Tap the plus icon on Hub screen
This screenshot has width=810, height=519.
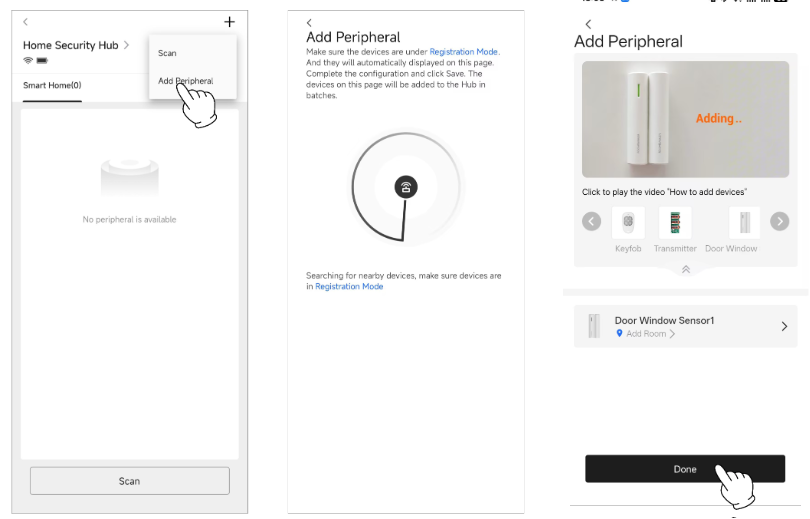[229, 22]
